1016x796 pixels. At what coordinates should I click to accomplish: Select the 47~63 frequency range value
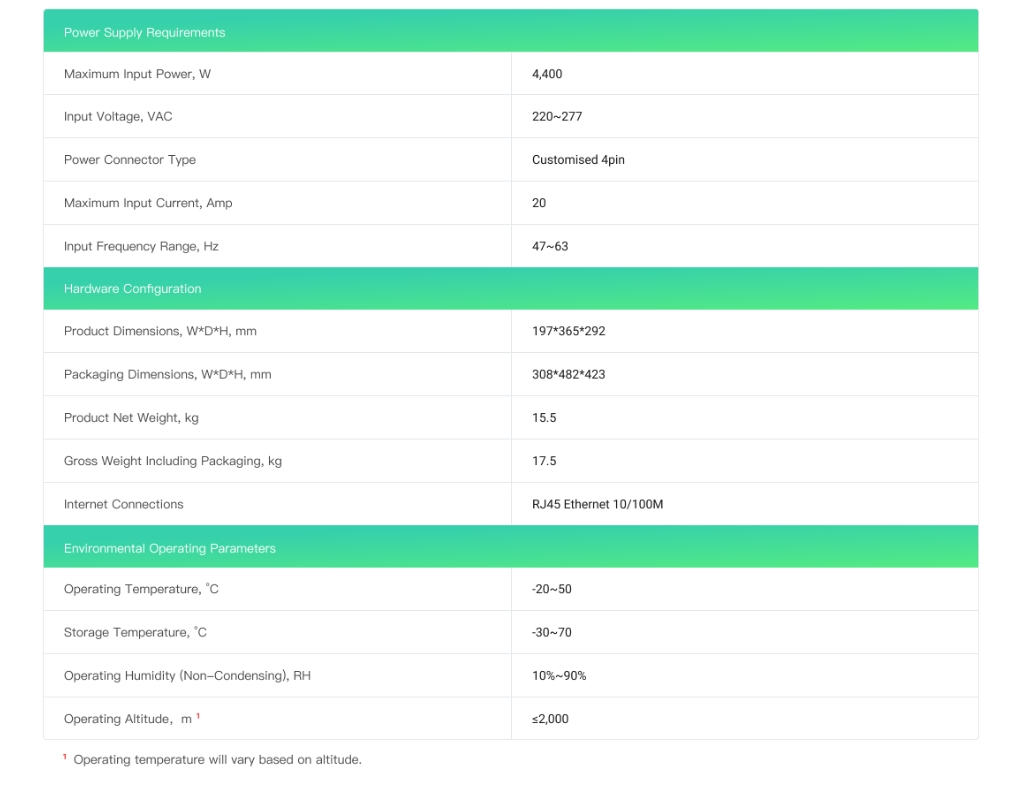click(550, 246)
